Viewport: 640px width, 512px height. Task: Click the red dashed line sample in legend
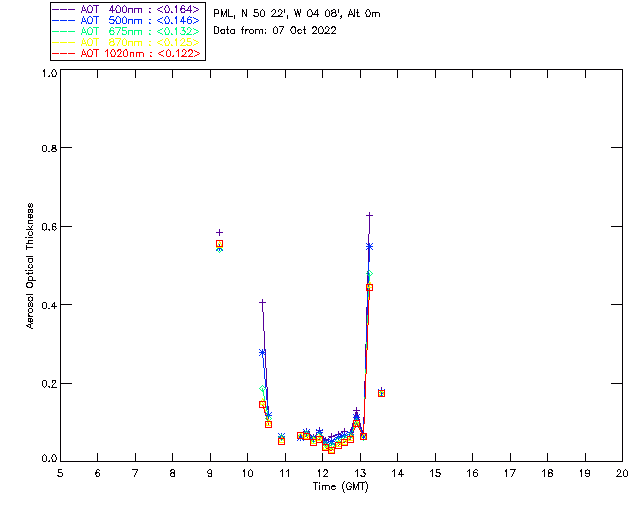coord(64,53)
